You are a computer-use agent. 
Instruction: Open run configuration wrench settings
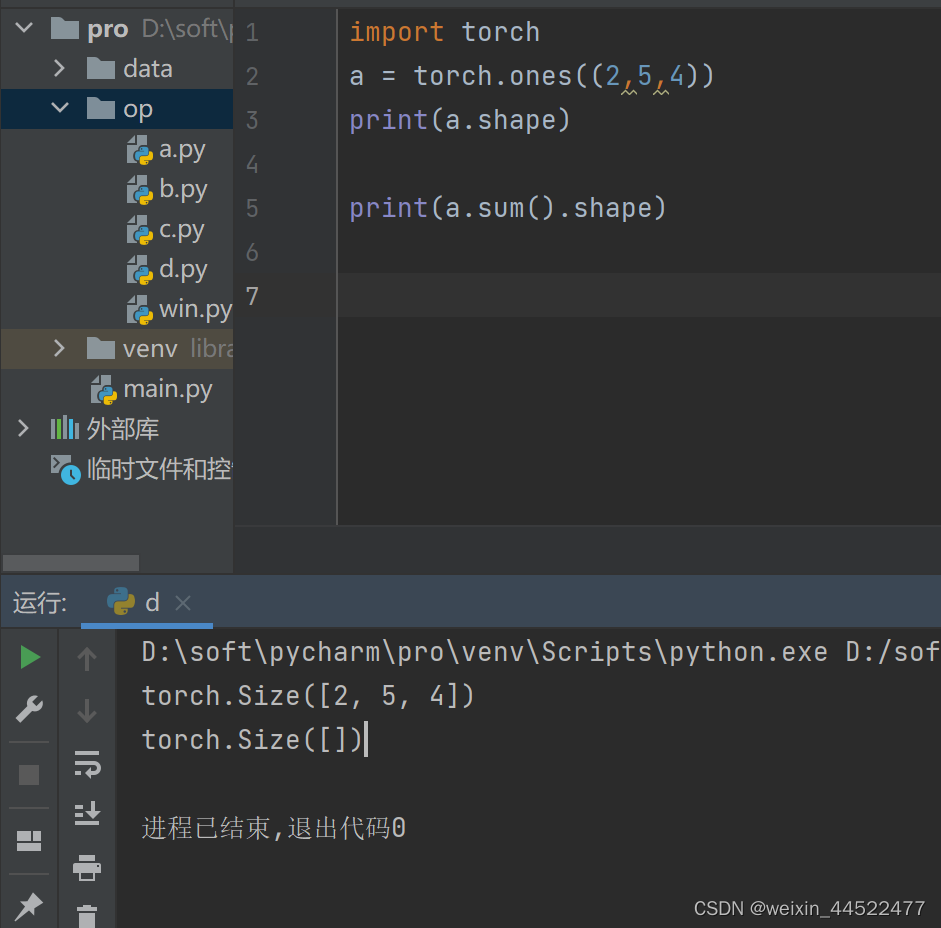click(29, 710)
